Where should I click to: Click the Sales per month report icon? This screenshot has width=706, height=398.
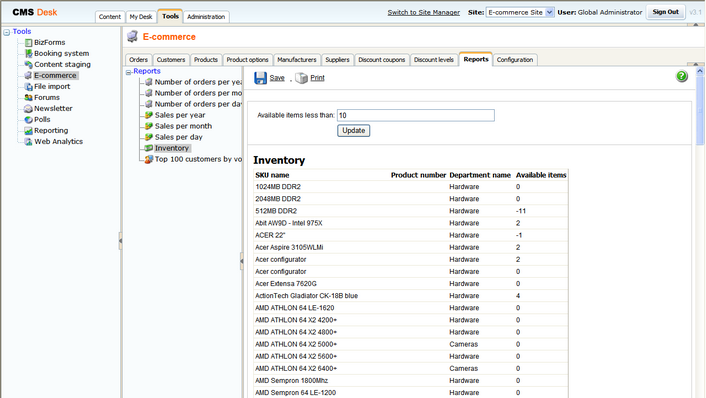(x=149, y=126)
